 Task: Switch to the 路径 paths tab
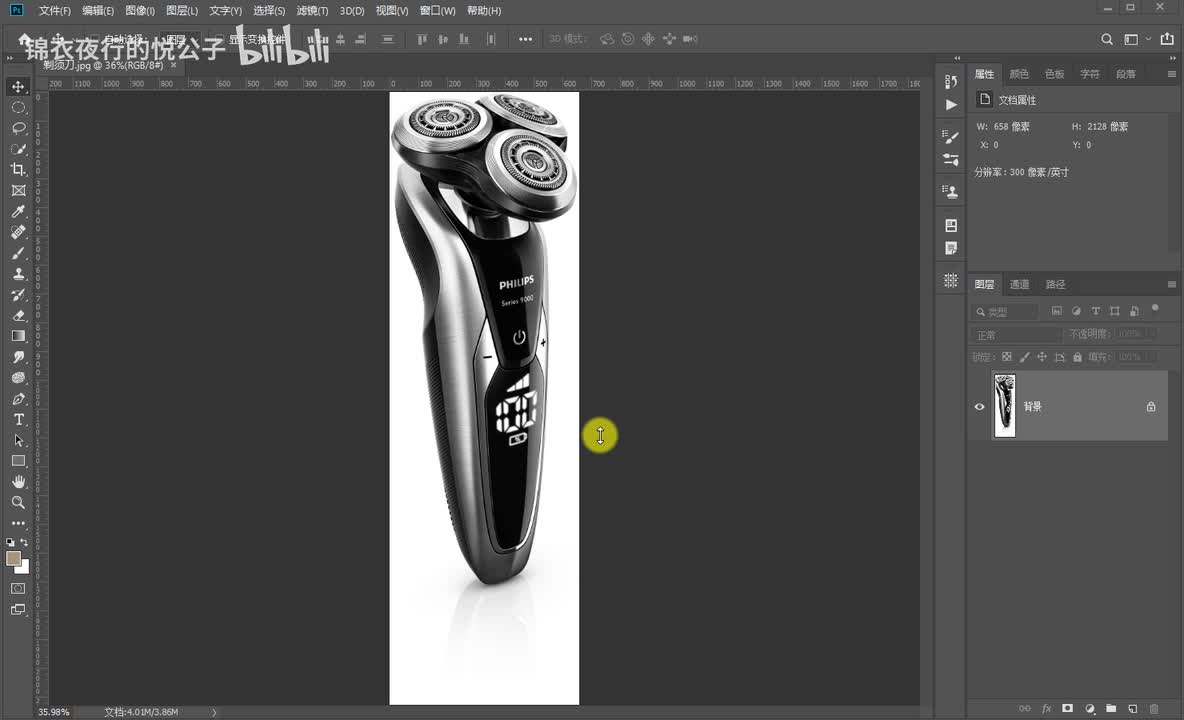tap(1056, 285)
